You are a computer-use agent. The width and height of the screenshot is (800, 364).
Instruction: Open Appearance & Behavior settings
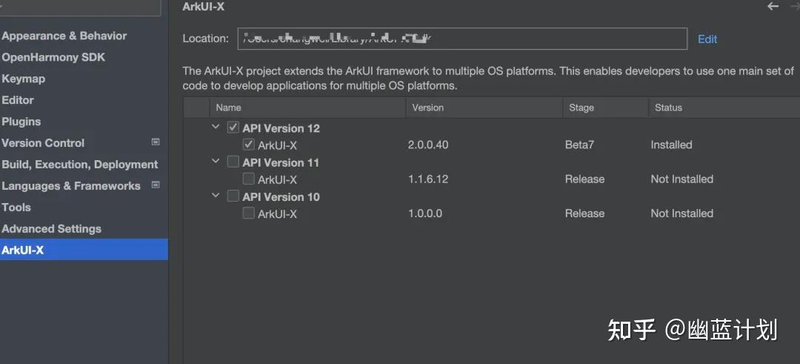[x=64, y=36]
